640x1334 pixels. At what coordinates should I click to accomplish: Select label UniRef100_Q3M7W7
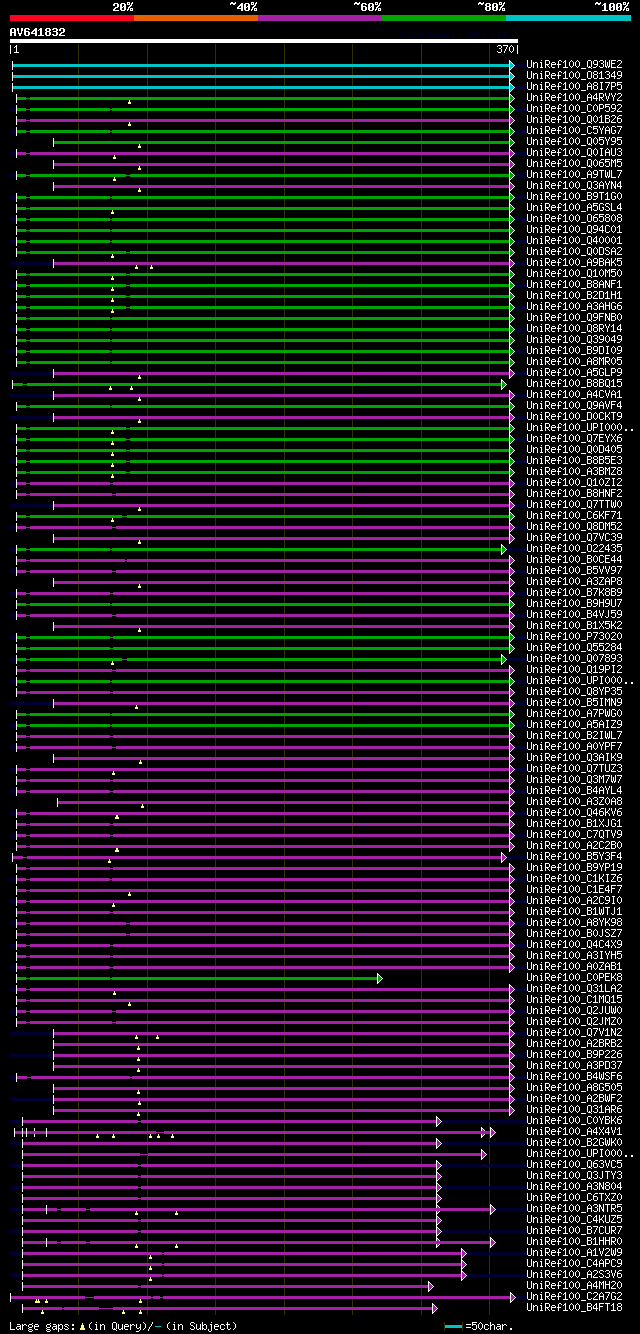coord(574,780)
